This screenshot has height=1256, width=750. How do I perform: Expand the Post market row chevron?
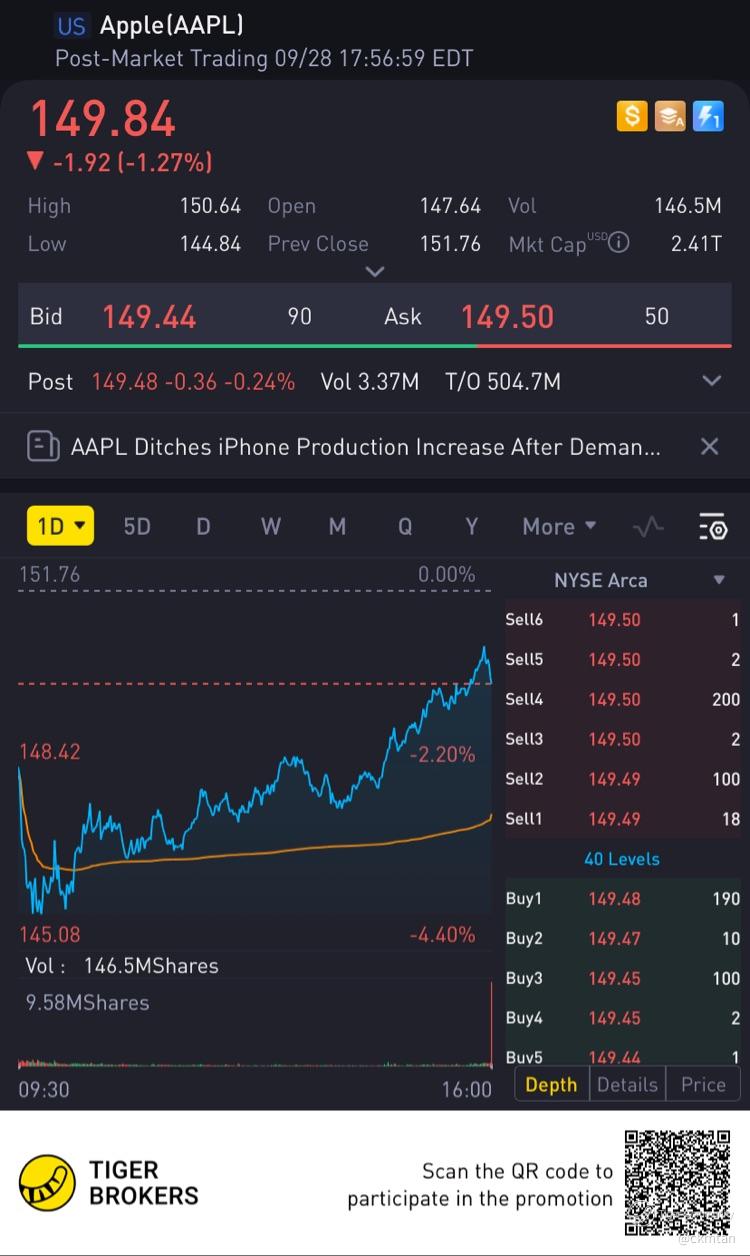point(712,381)
